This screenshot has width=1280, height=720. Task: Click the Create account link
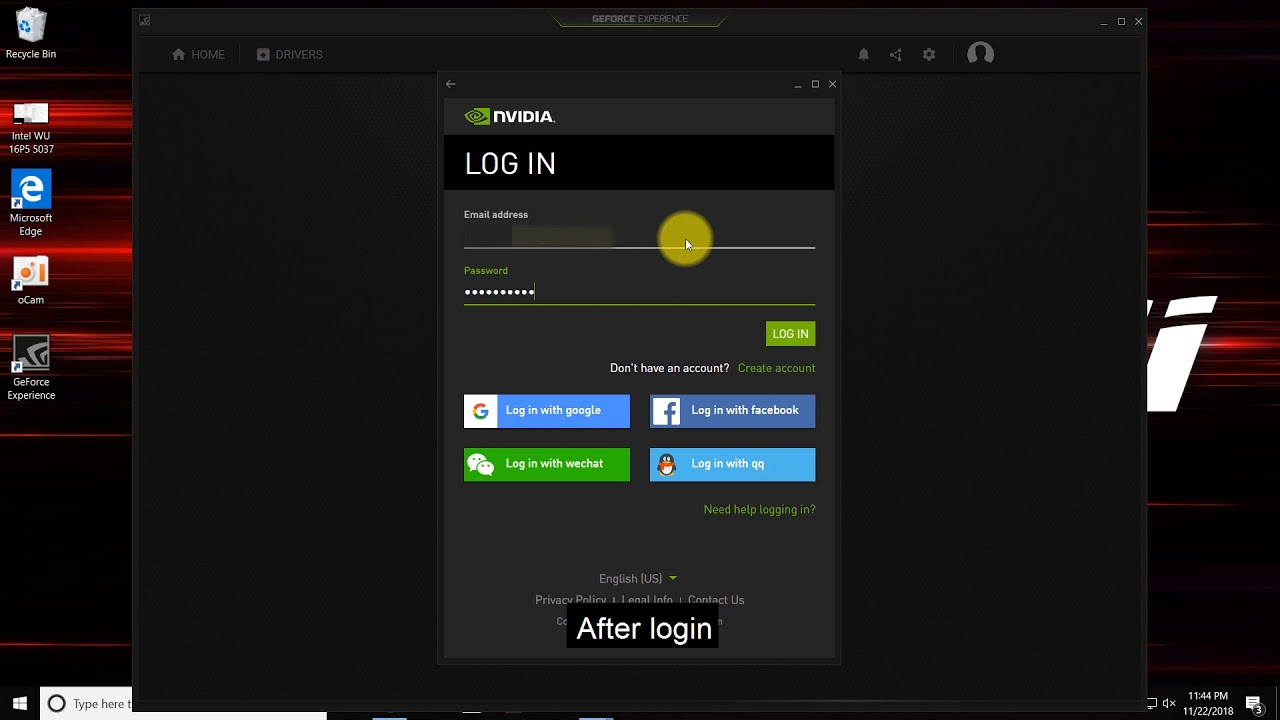click(x=776, y=368)
